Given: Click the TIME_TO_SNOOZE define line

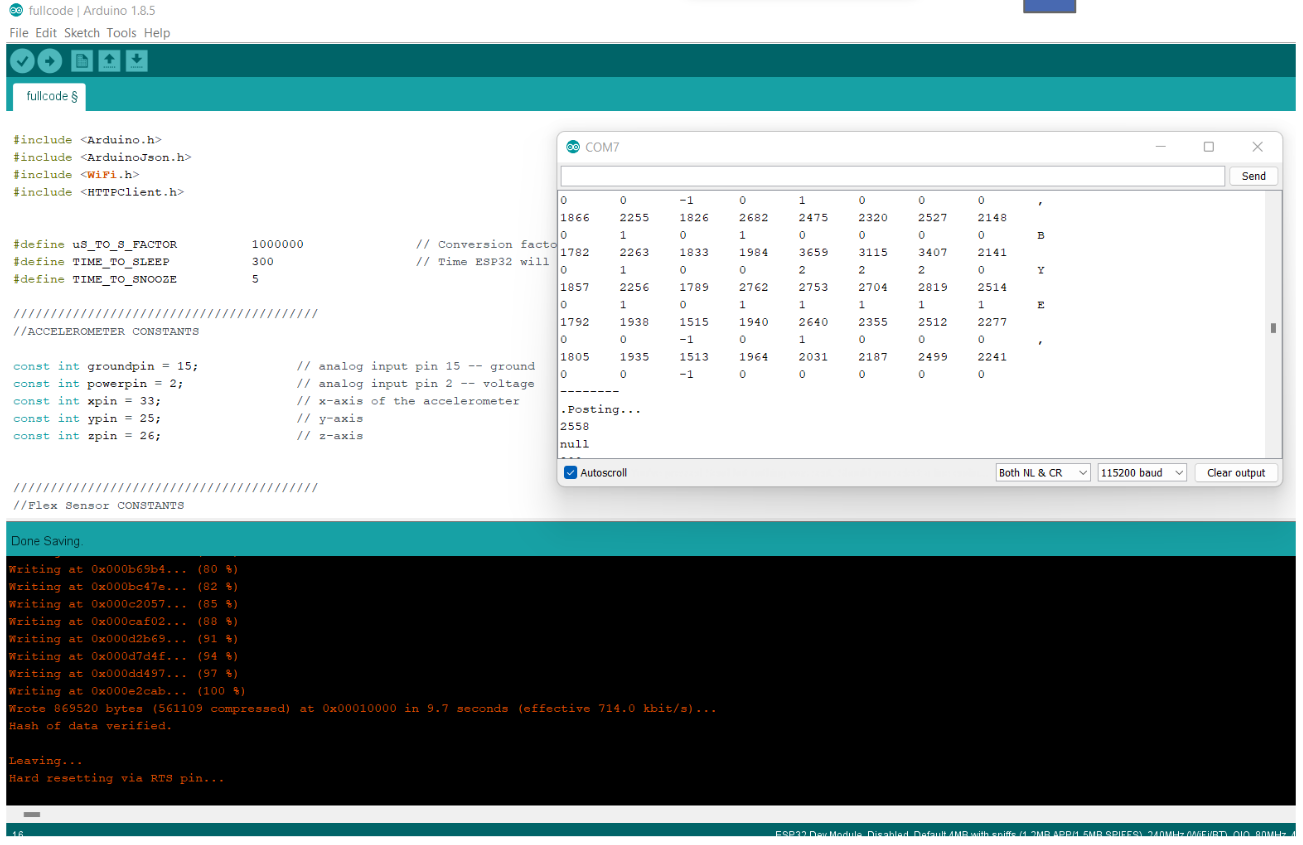Looking at the screenshot, I should click(136, 279).
